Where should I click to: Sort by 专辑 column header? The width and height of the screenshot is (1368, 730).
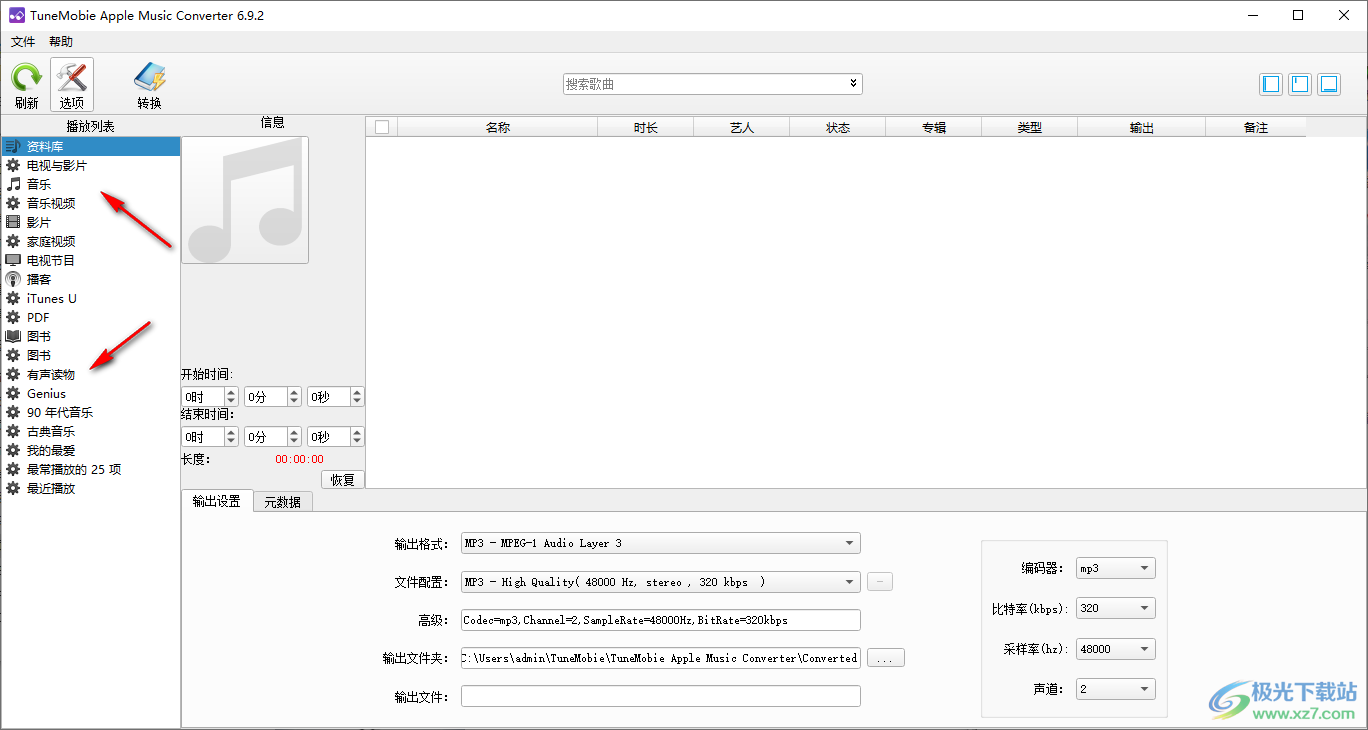click(x=934, y=127)
